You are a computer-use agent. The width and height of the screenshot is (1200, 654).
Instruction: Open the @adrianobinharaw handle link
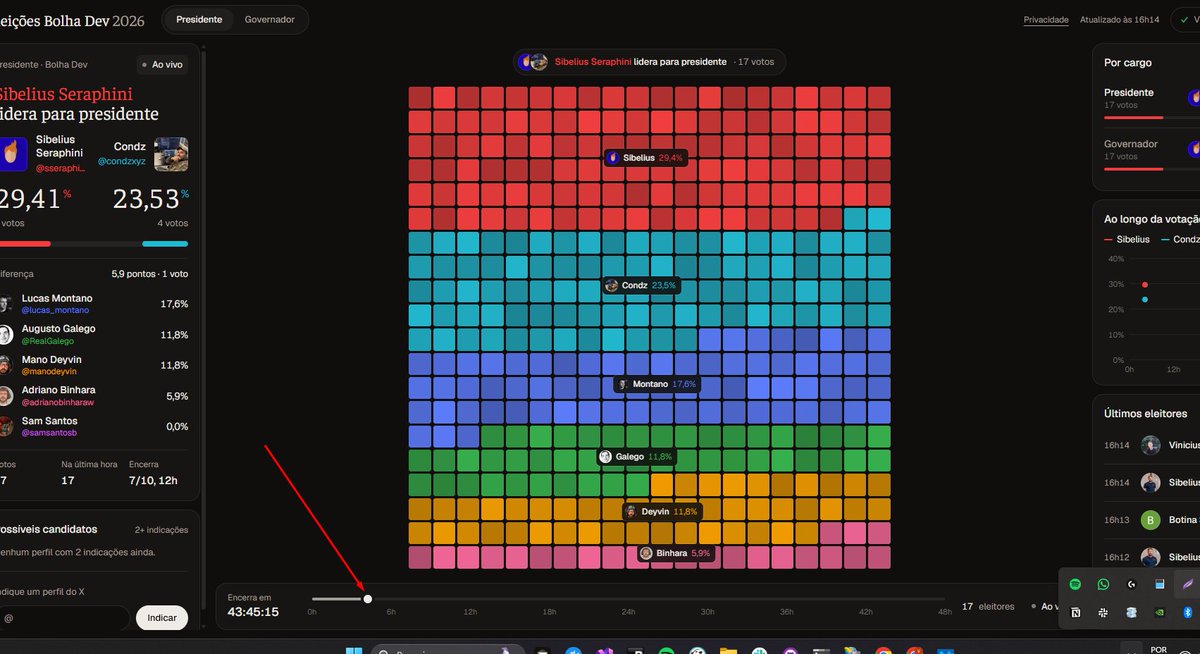point(58,402)
